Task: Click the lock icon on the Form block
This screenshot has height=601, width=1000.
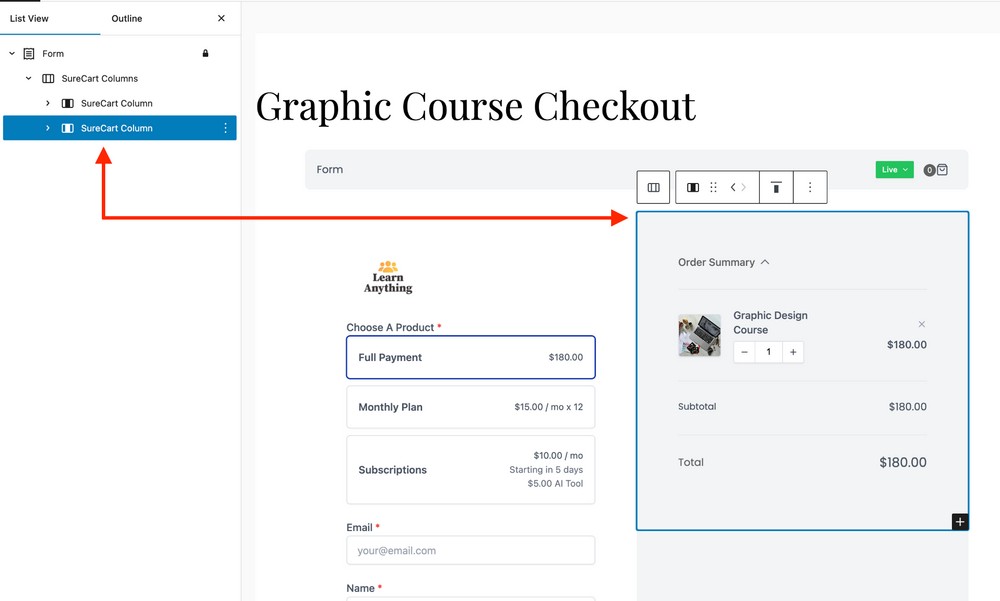Action: [x=205, y=53]
